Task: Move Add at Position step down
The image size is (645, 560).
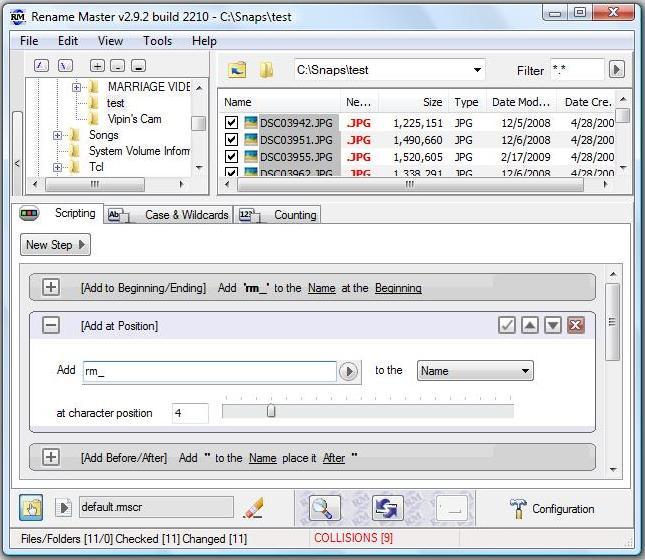Action: 552,326
